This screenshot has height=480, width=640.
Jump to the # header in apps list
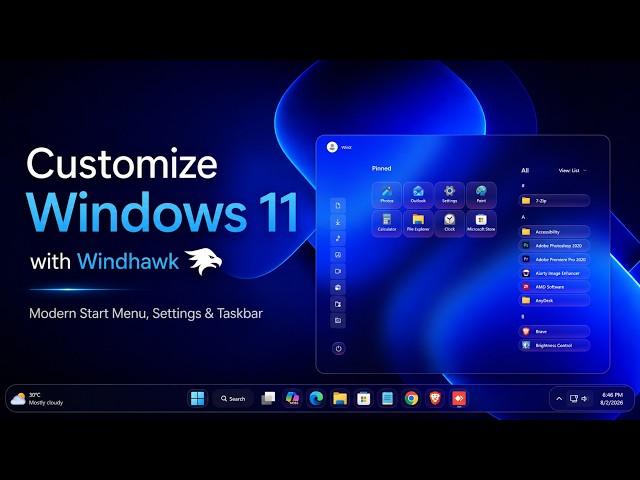tap(523, 186)
